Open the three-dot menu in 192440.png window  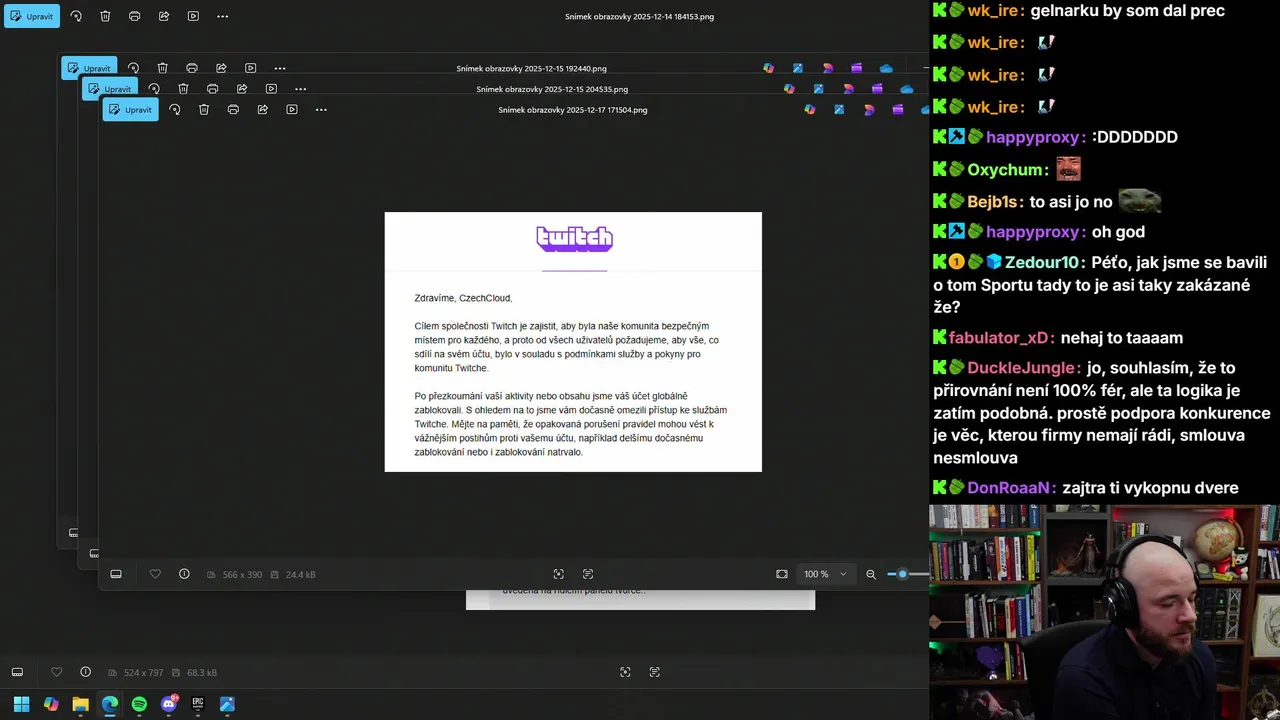(280, 68)
